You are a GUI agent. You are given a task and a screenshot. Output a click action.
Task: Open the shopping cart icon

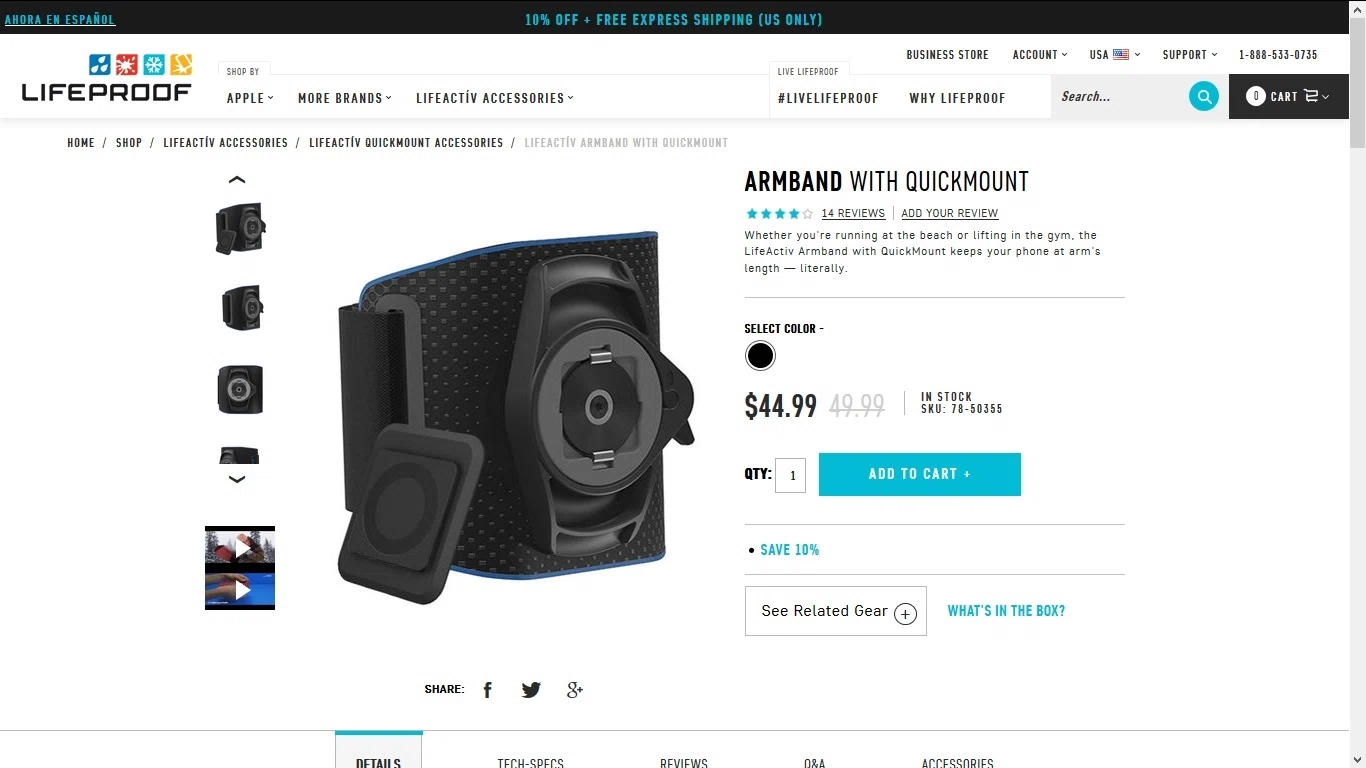(1311, 96)
